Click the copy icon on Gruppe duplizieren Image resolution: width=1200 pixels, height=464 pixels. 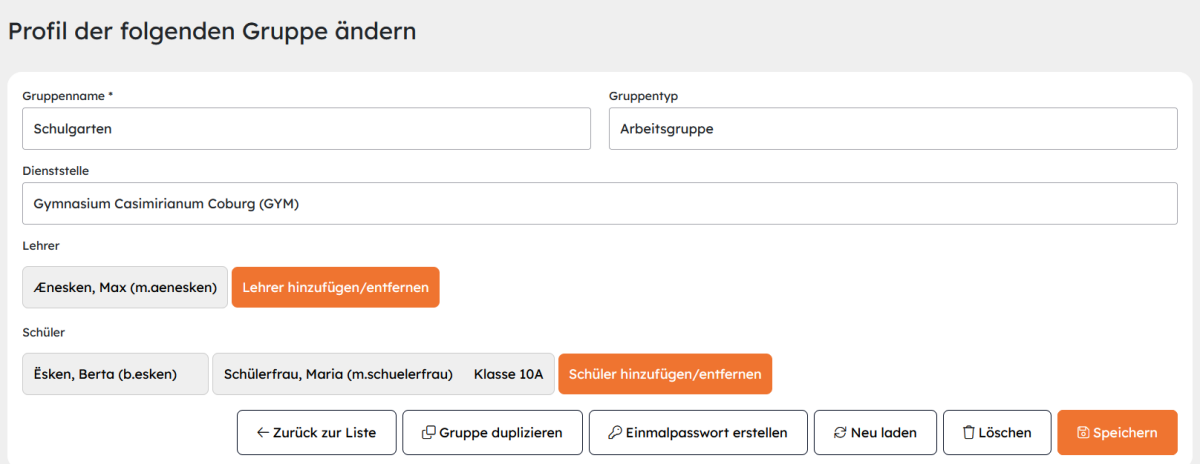[428, 433]
